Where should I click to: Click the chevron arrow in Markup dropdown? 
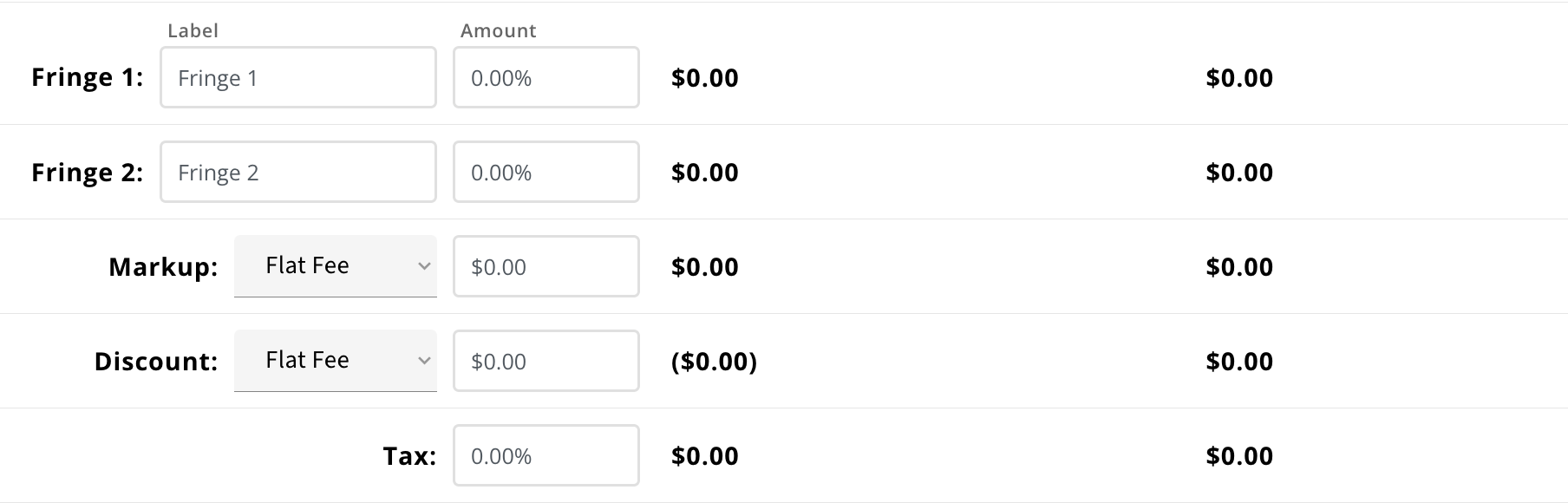[x=424, y=266]
